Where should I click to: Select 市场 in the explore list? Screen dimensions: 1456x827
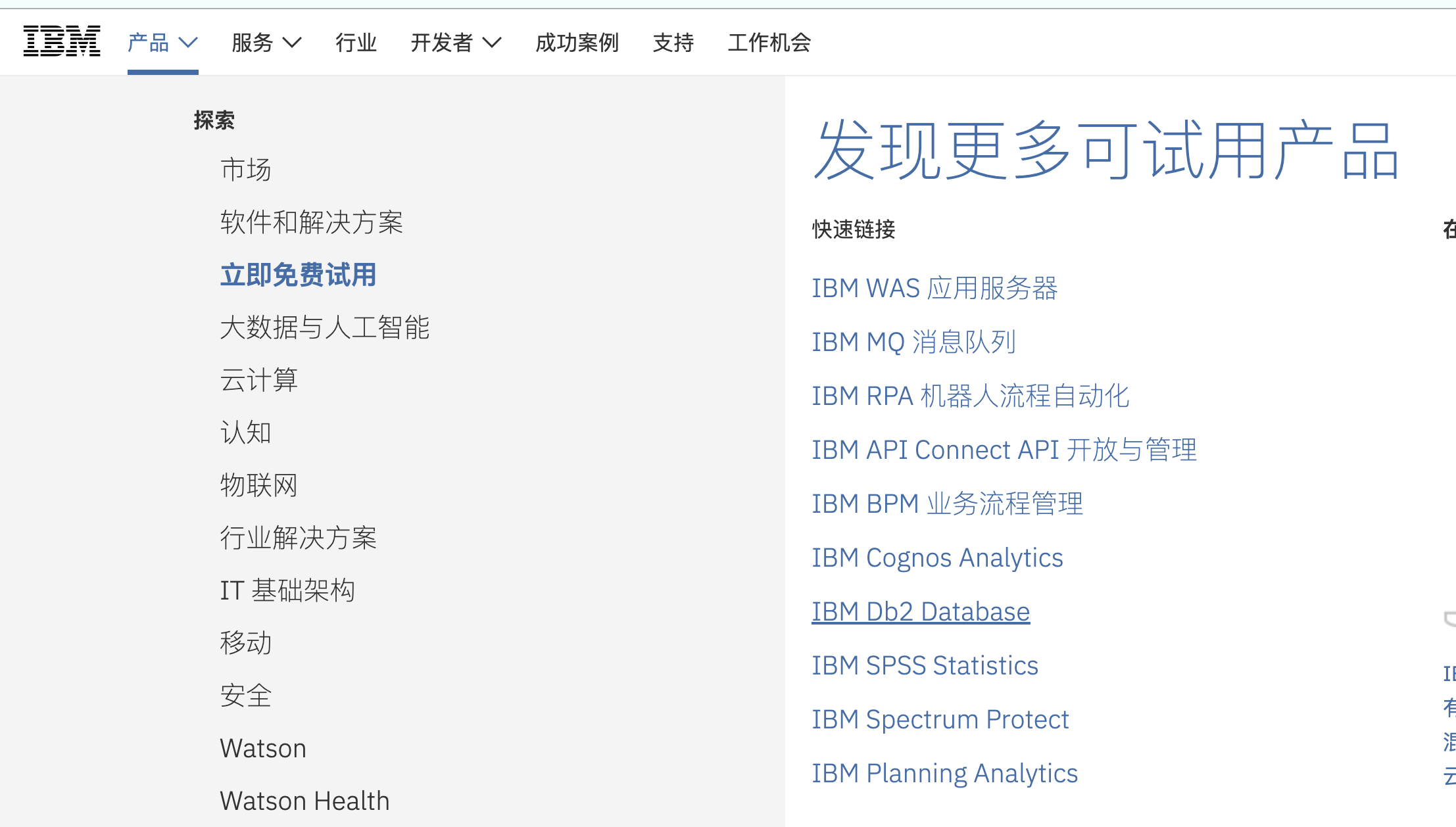click(x=245, y=169)
